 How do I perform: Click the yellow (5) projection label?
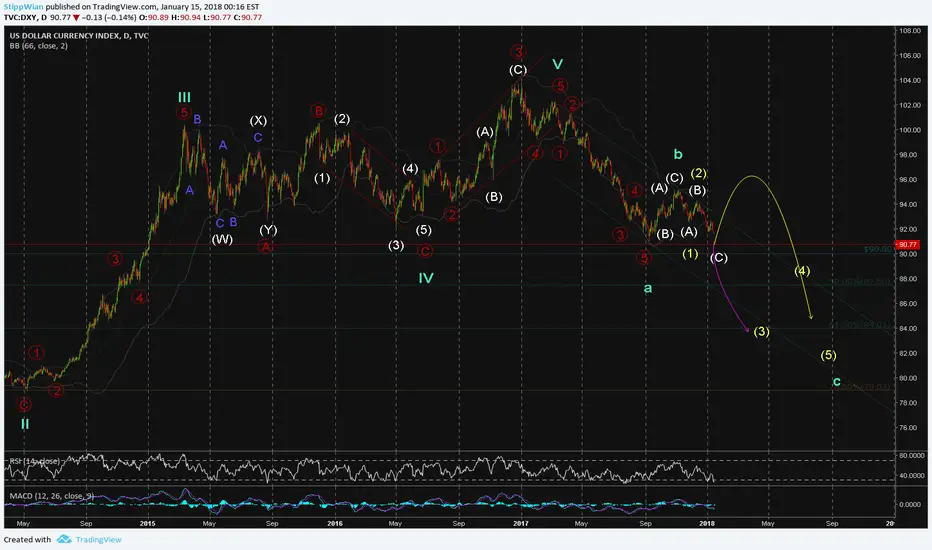829,356
